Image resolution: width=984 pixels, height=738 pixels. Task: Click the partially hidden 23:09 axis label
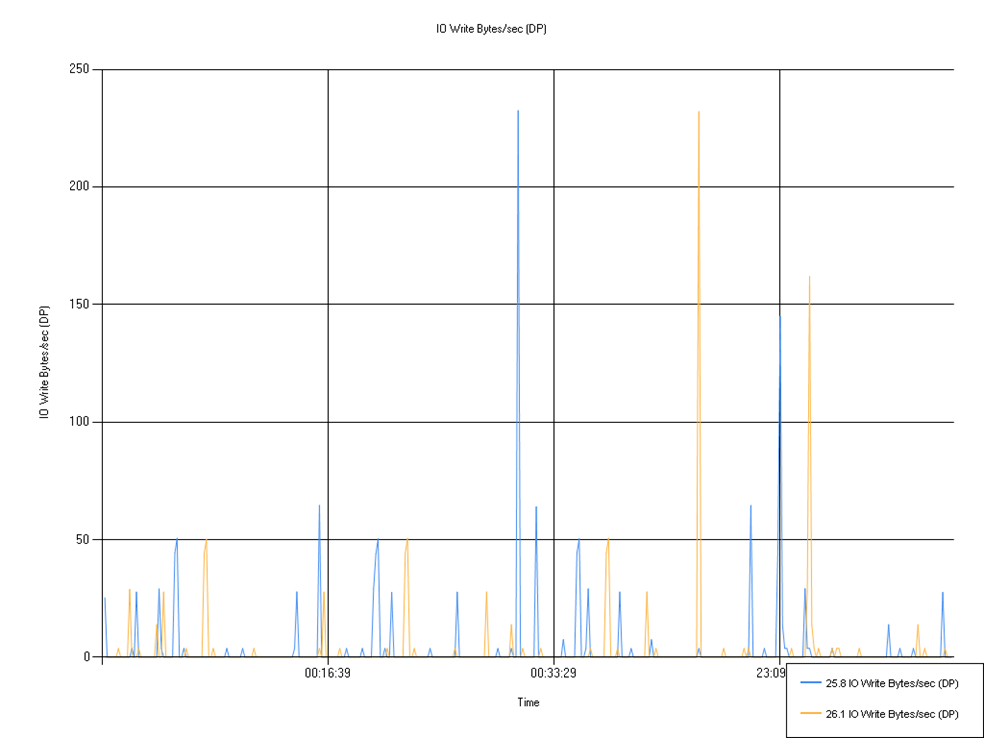pos(771,671)
